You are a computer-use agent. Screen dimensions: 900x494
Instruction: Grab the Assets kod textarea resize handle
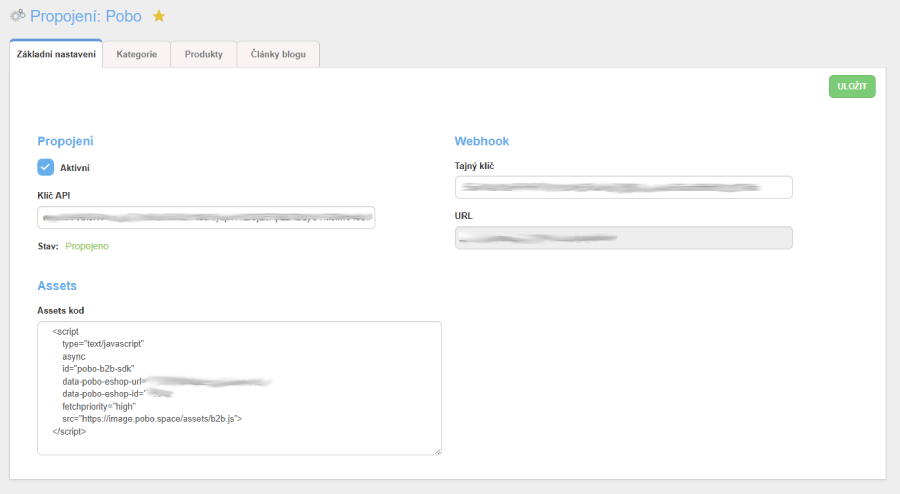point(437,451)
